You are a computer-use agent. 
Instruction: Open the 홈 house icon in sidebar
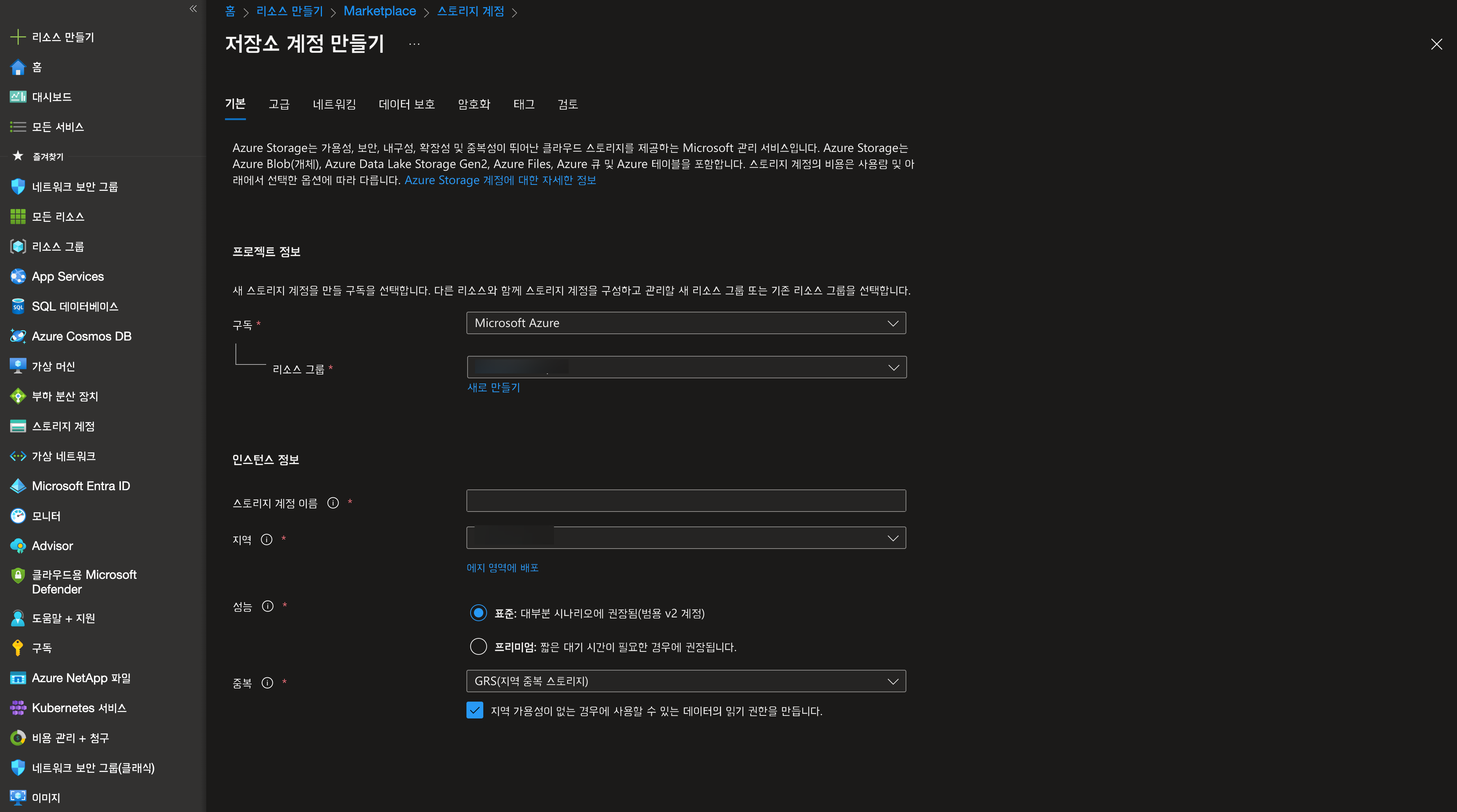click(18, 67)
